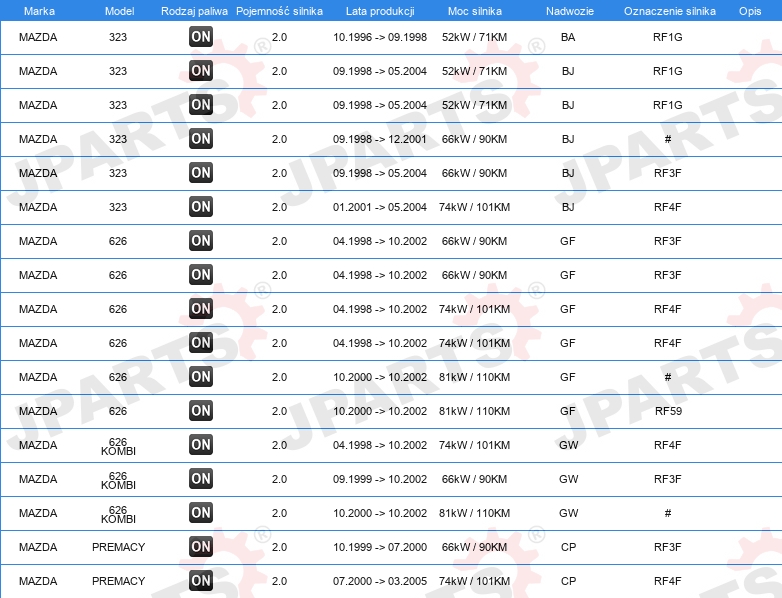Screen dimensions: 782x598
Task: Click the ON icon in the PREMACY RF3F row
Action: [x=201, y=547]
